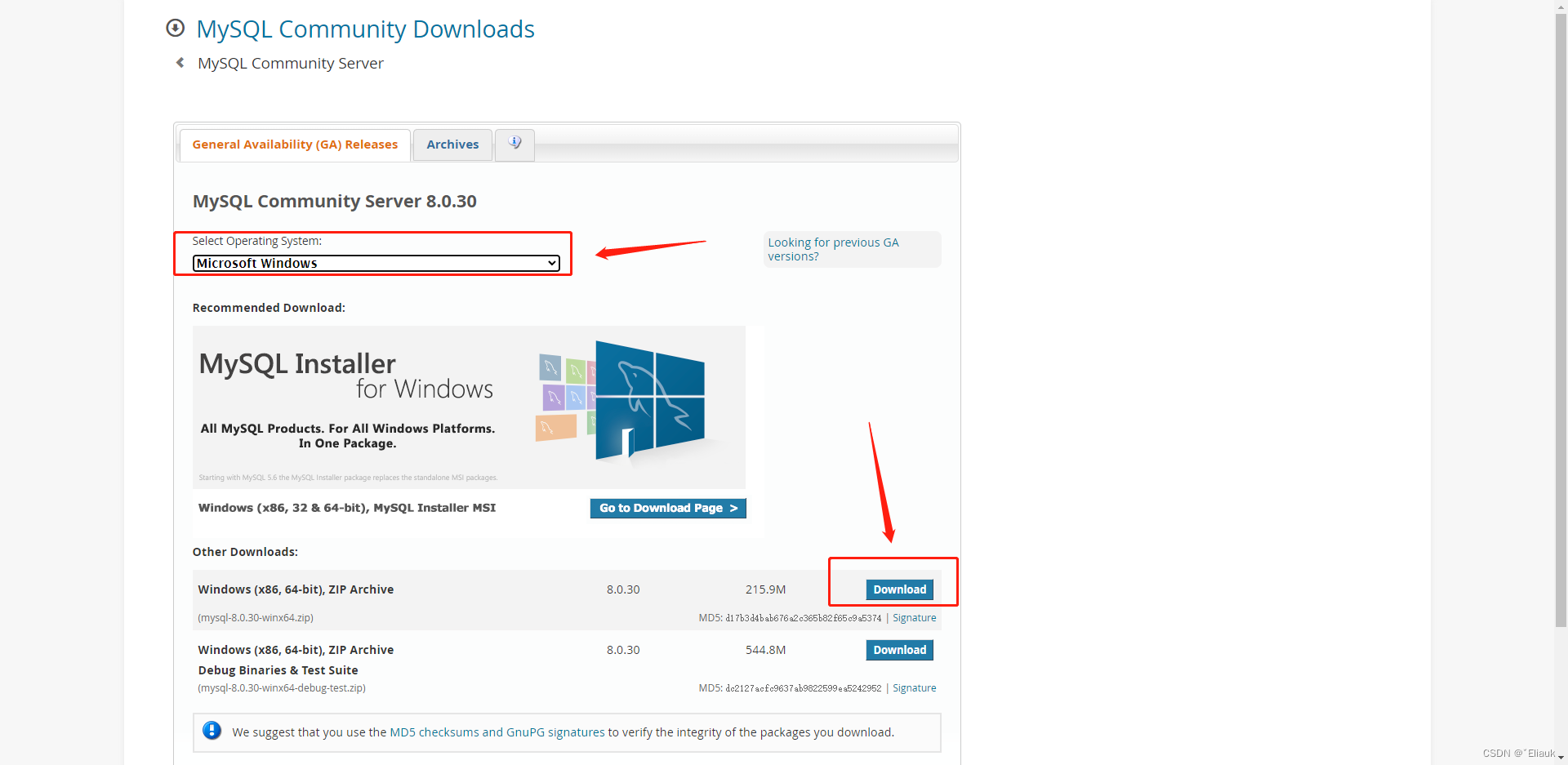Click the Go to Download Page button

668,508
